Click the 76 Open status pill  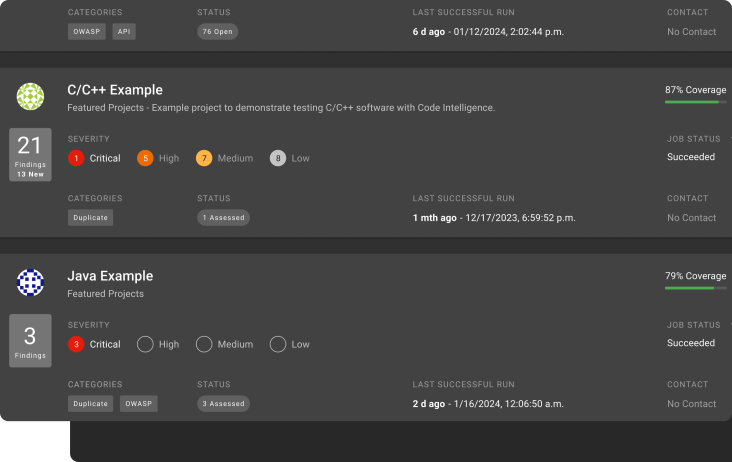point(217,31)
